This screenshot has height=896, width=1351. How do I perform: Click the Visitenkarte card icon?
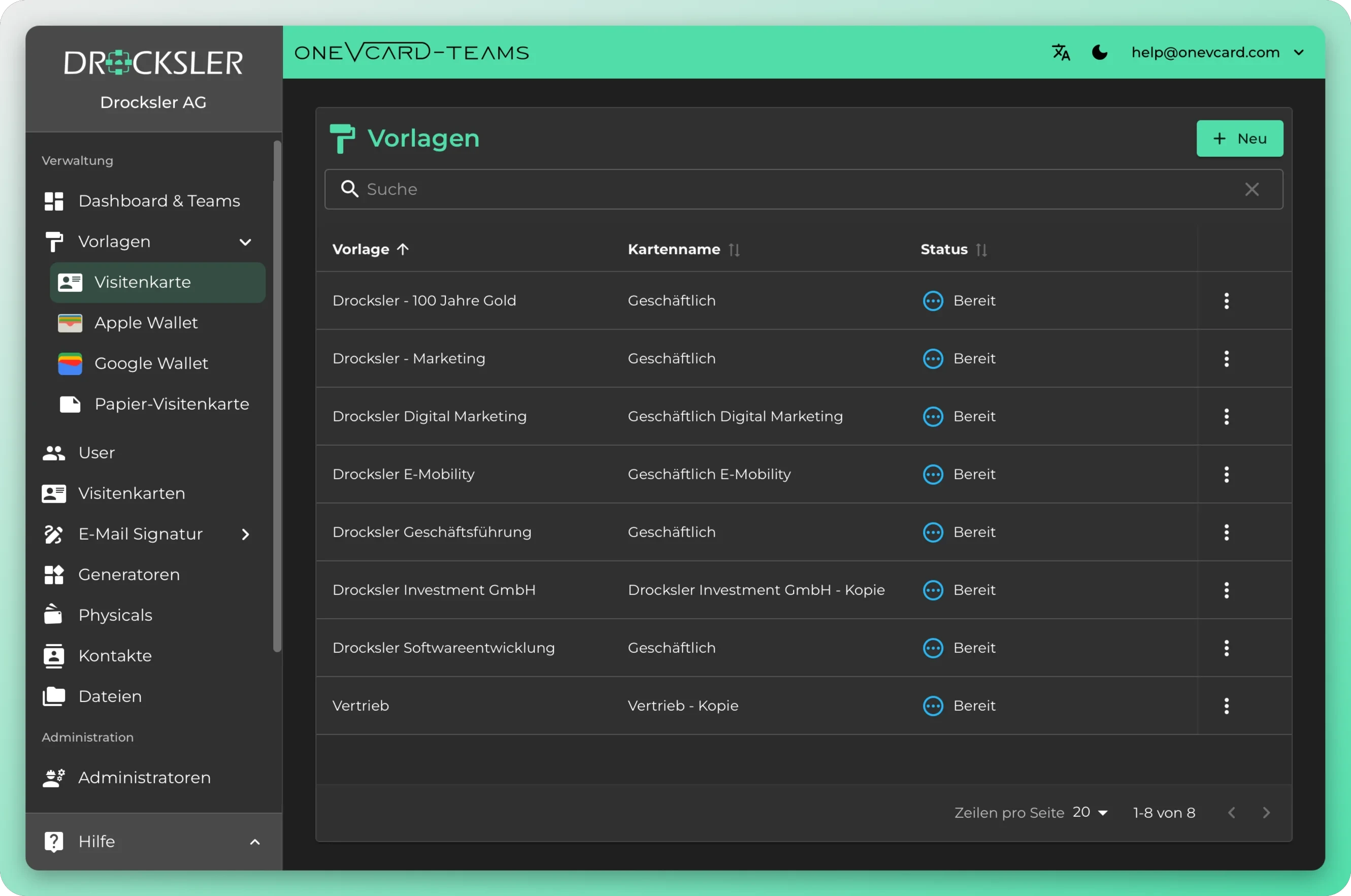tap(70, 282)
